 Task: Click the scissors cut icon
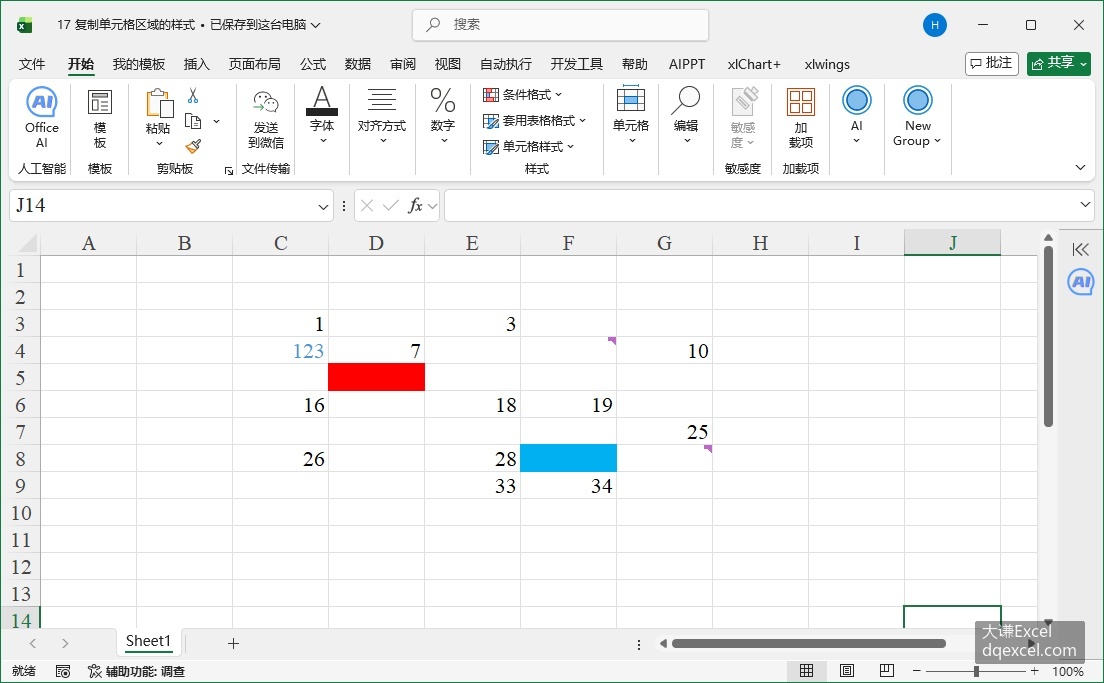coord(193,96)
